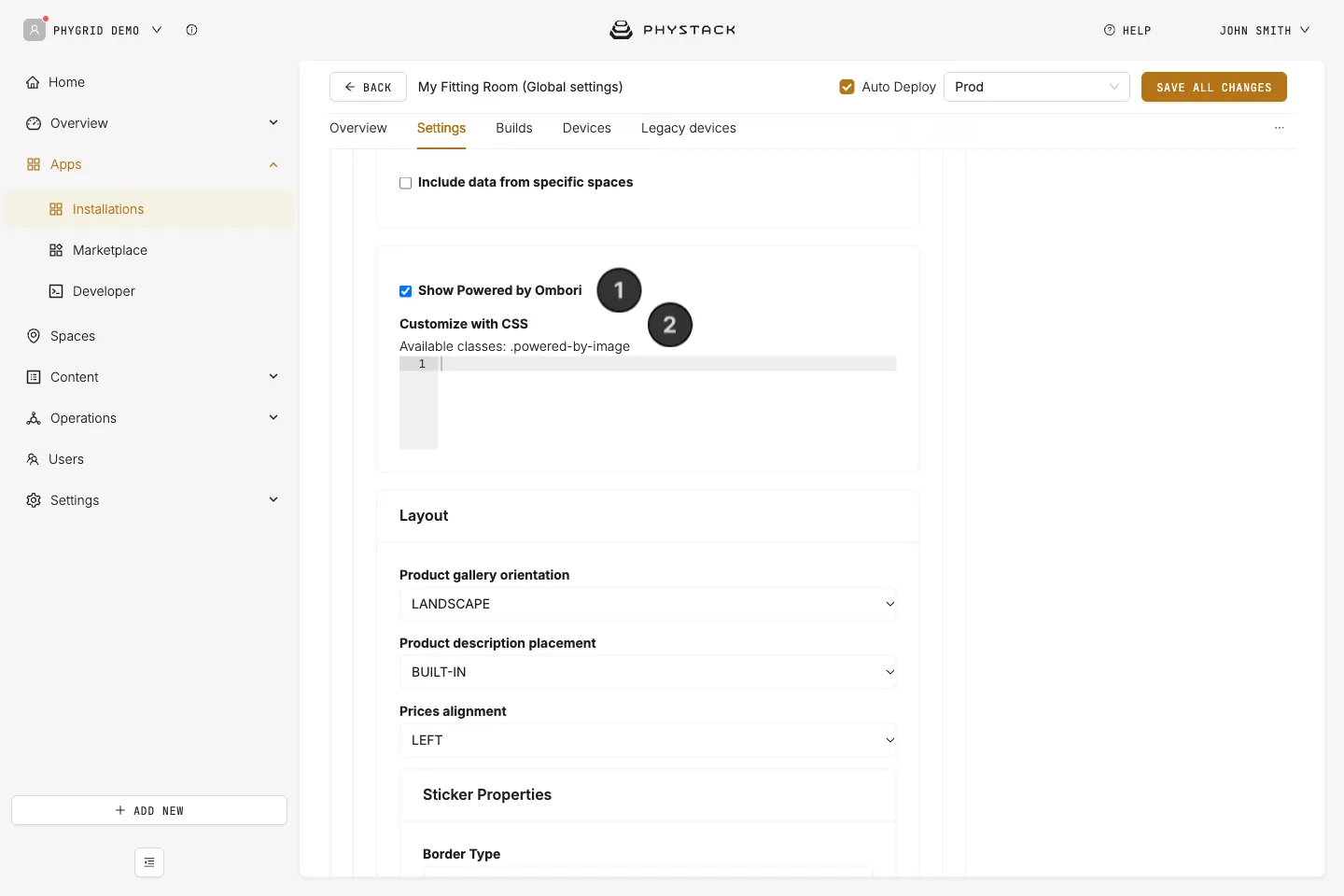Click the Spaces location pin icon
Image resolution: width=1344 pixels, height=896 pixels.
pyautogui.click(x=34, y=336)
